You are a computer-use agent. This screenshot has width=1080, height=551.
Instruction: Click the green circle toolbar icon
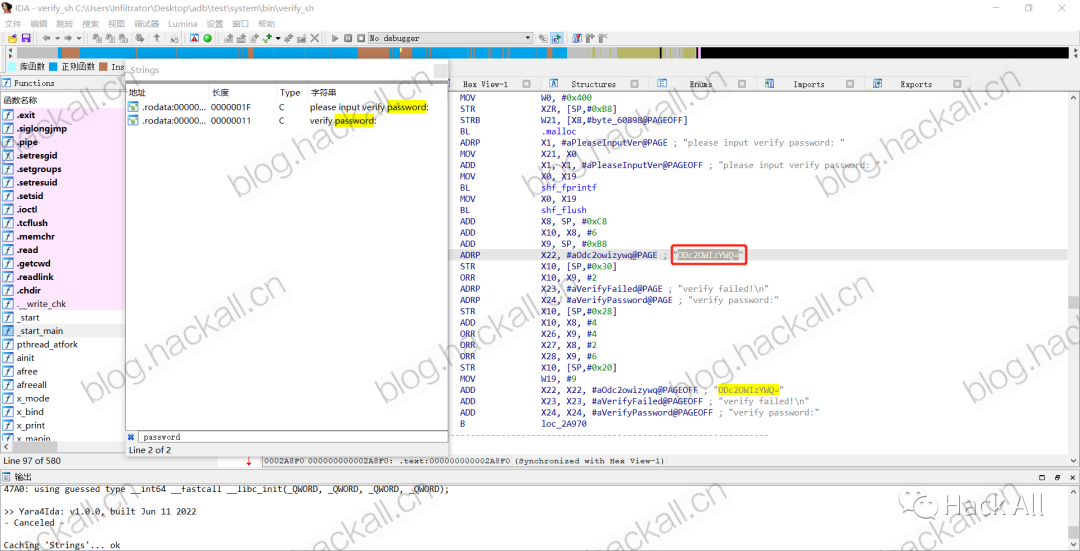[207, 38]
